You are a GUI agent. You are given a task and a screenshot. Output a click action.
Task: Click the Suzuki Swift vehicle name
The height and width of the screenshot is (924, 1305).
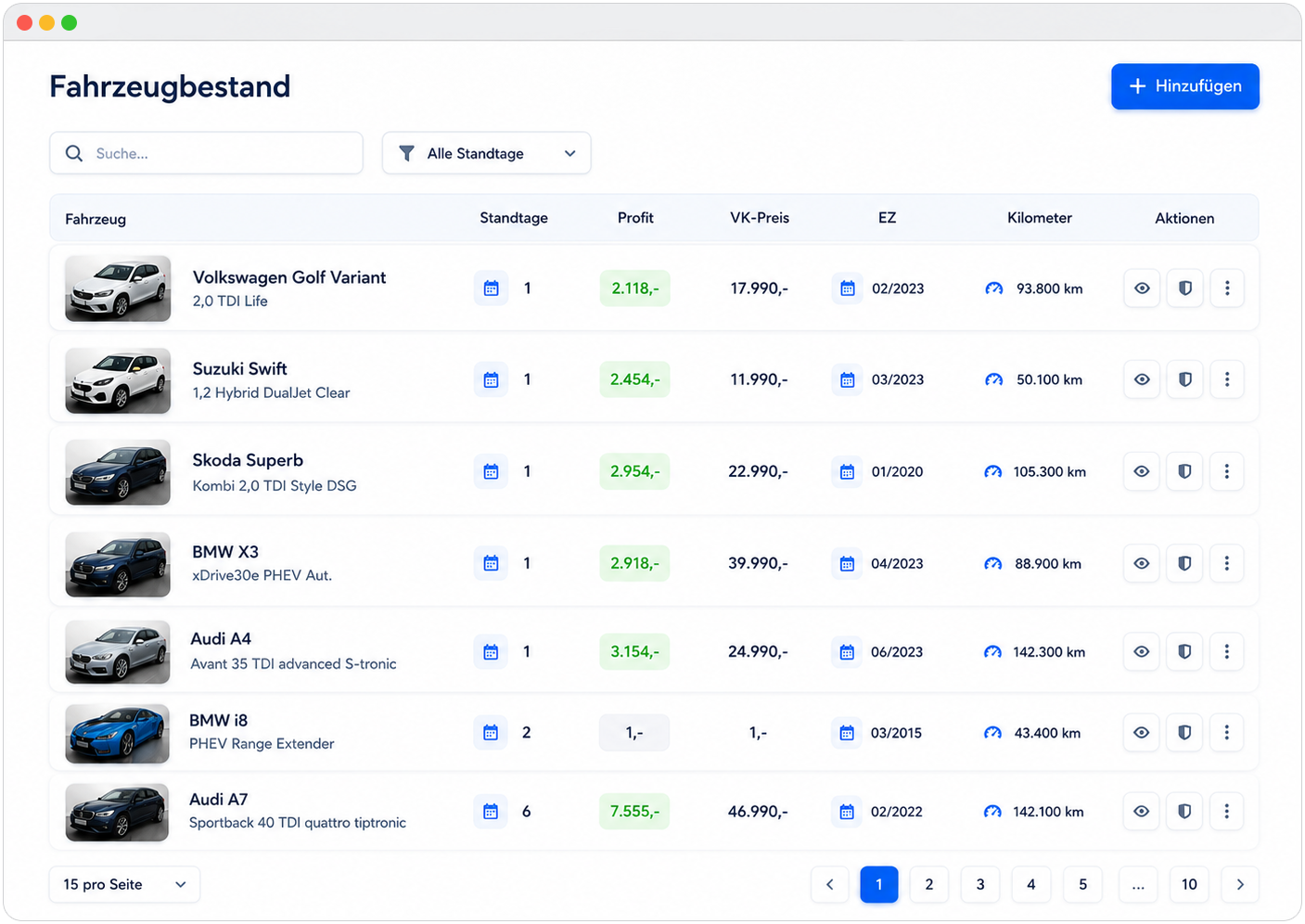240,369
